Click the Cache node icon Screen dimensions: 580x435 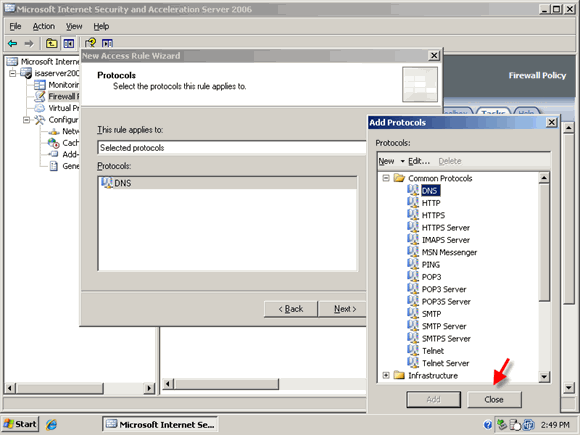point(54,143)
